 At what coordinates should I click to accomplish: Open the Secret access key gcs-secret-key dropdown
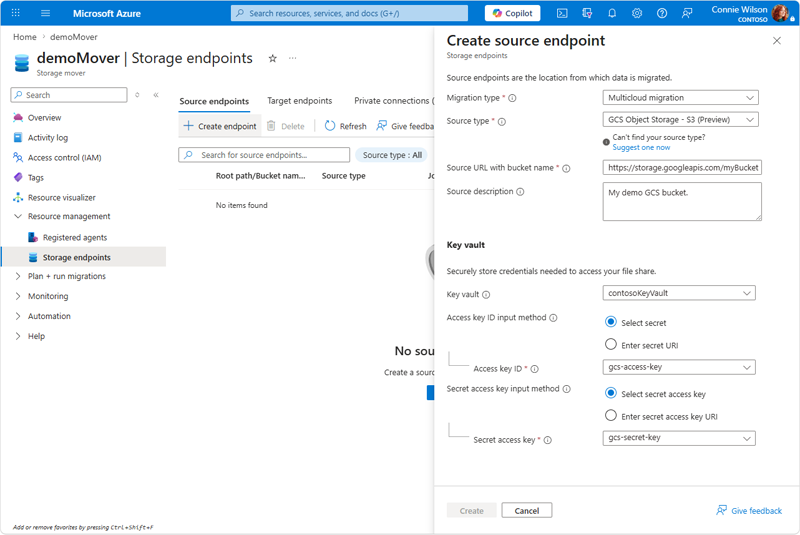[679, 438]
